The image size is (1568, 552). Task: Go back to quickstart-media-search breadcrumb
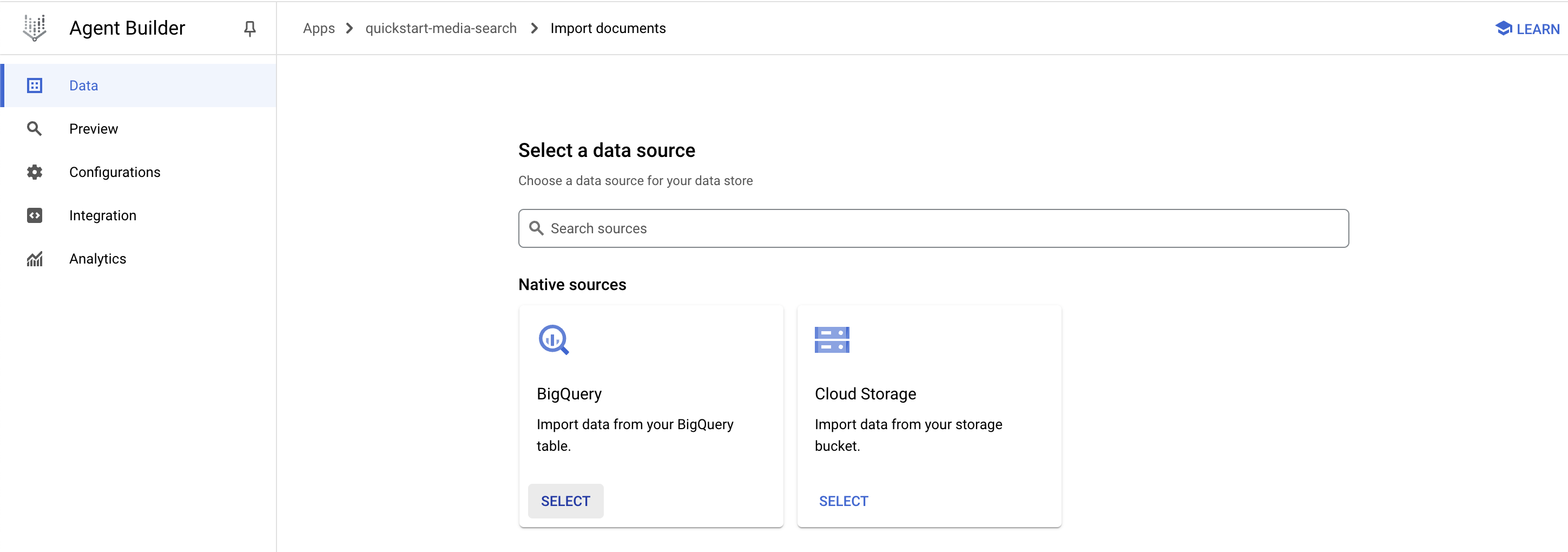click(440, 29)
